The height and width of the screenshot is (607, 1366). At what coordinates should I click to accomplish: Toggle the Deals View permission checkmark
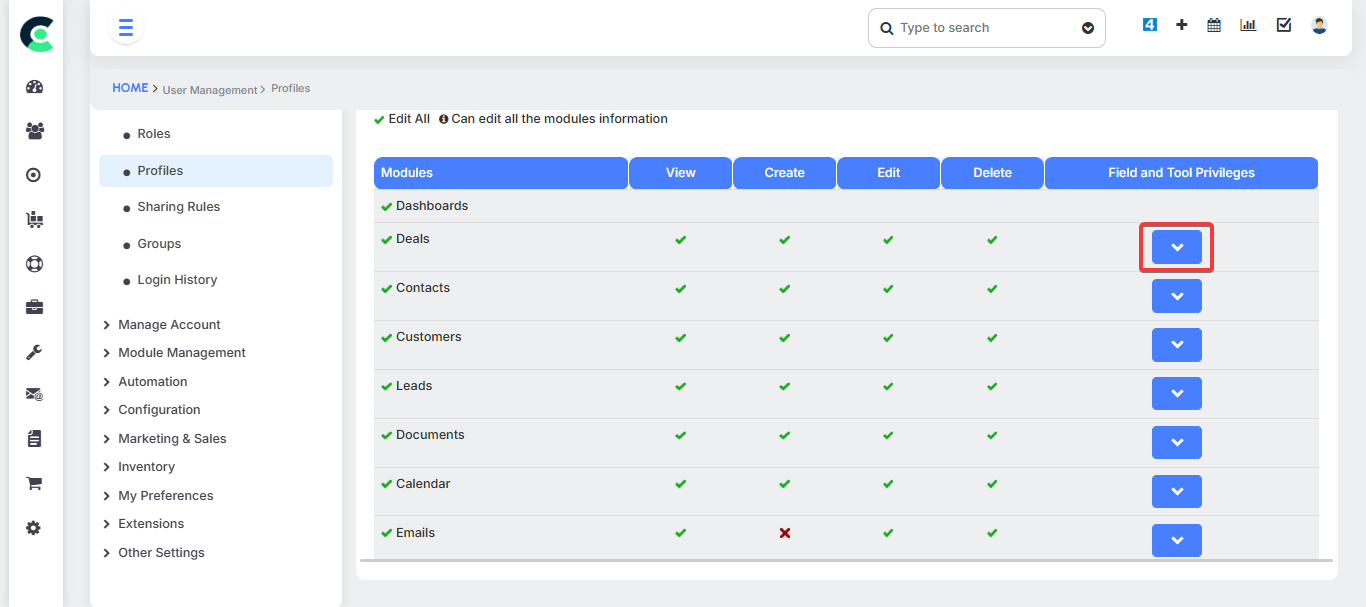coord(681,240)
